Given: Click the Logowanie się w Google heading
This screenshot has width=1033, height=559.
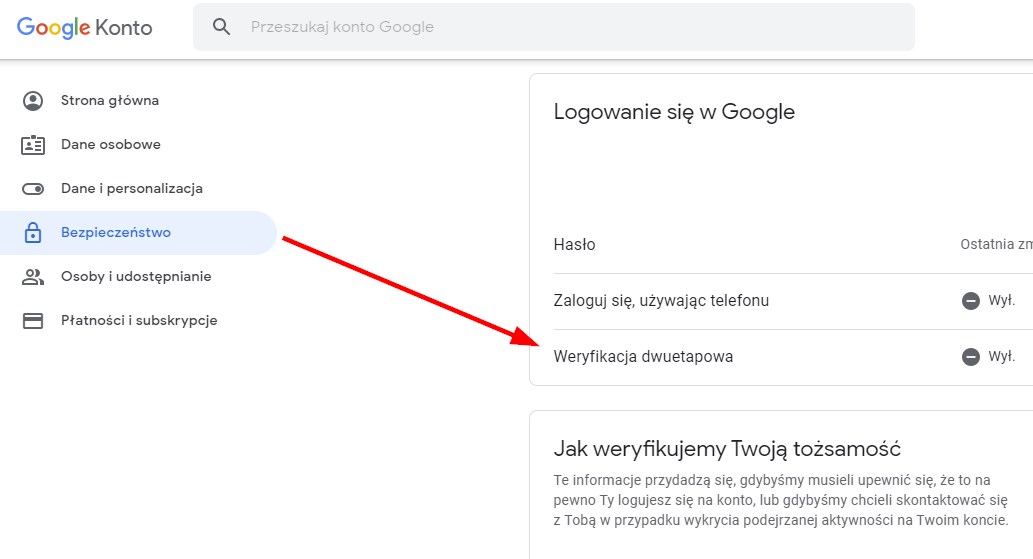Looking at the screenshot, I should click(x=674, y=112).
